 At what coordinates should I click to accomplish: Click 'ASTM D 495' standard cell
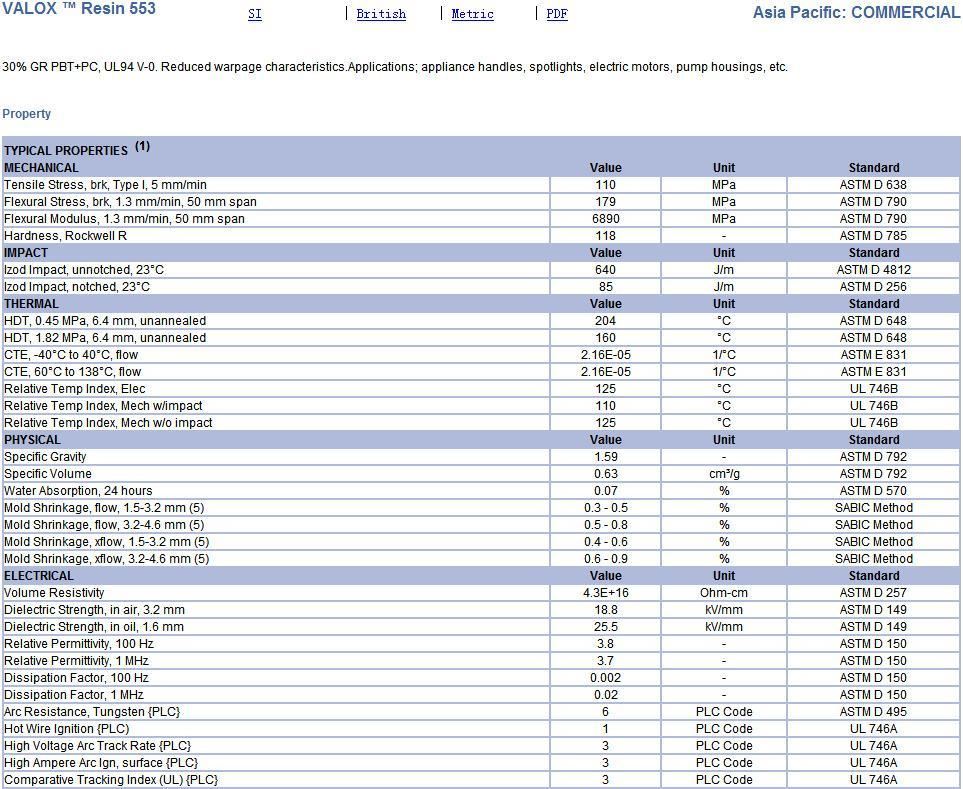point(873,712)
